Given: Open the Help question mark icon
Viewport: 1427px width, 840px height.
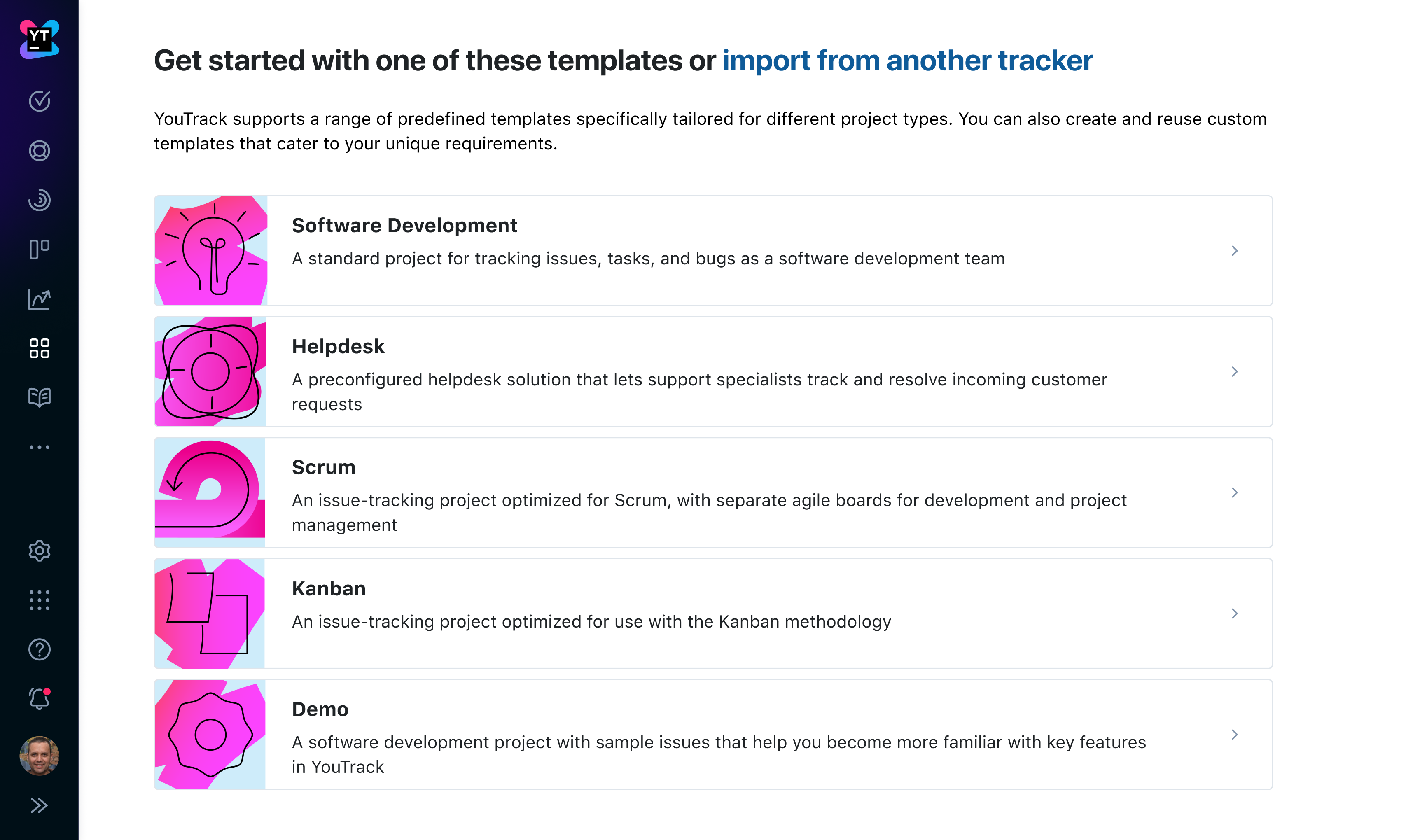Looking at the screenshot, I should pos(39,649).
